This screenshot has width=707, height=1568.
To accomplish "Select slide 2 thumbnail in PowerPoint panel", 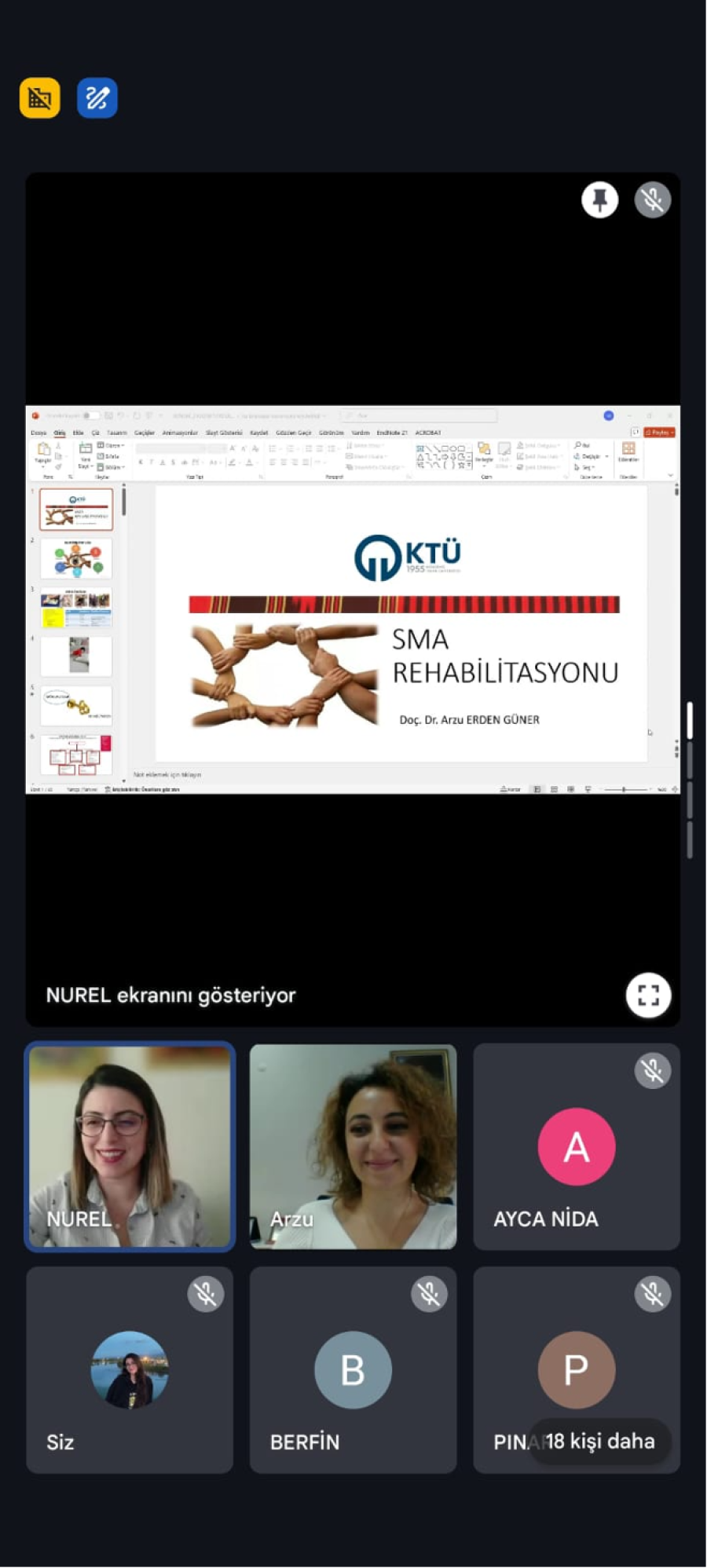I will point(76,558).
